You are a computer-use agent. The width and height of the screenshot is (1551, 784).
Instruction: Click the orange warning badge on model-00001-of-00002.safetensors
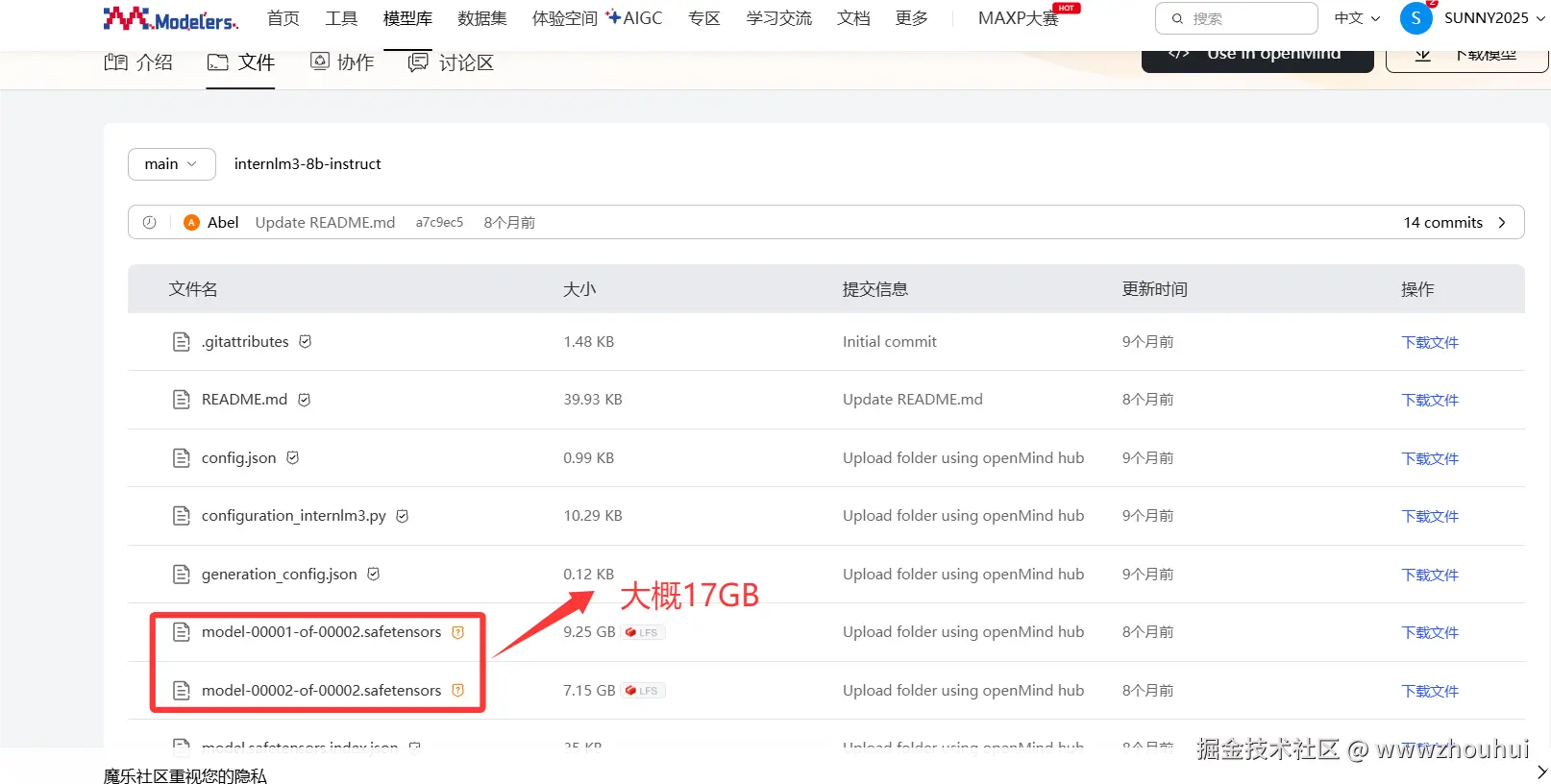457,632
